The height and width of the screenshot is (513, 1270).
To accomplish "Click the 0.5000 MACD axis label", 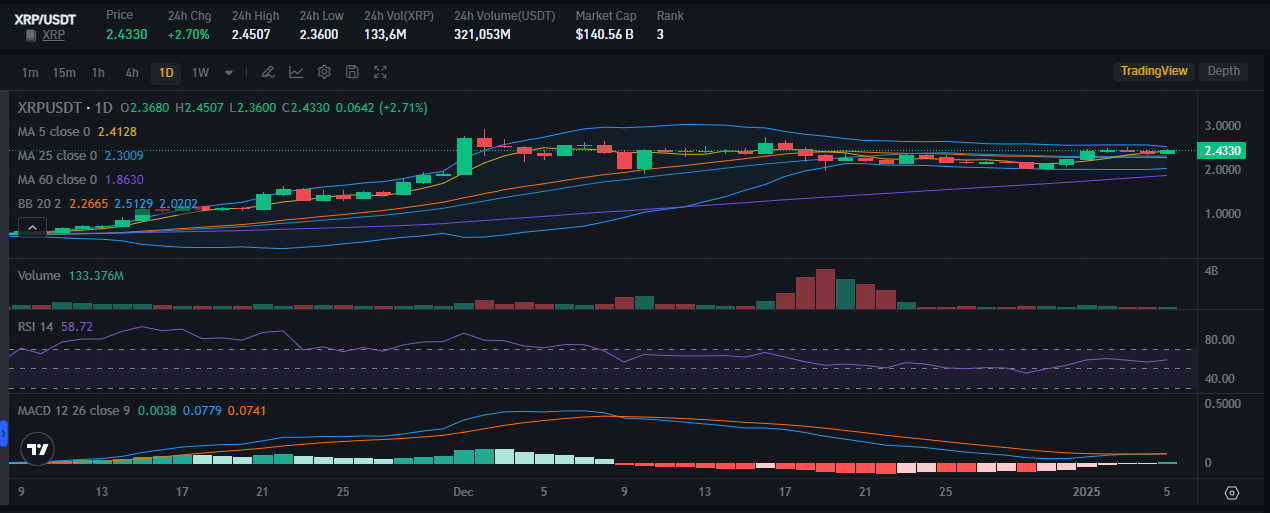I will pyautogui.click(x=1223, y=404).
